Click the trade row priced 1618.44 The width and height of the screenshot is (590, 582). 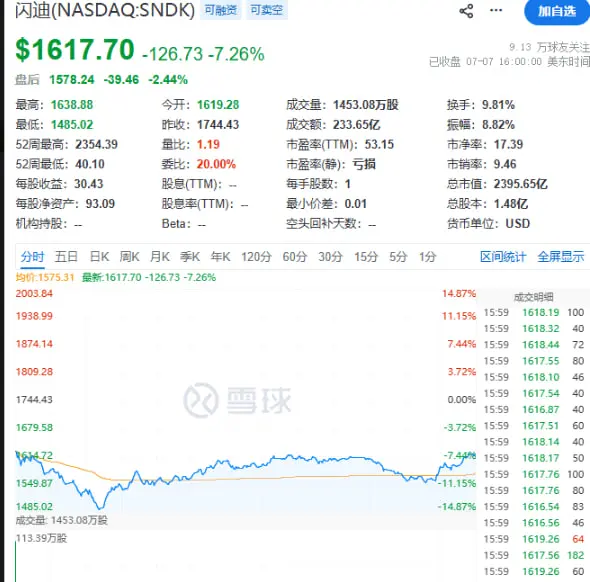[x=534, y=345]
